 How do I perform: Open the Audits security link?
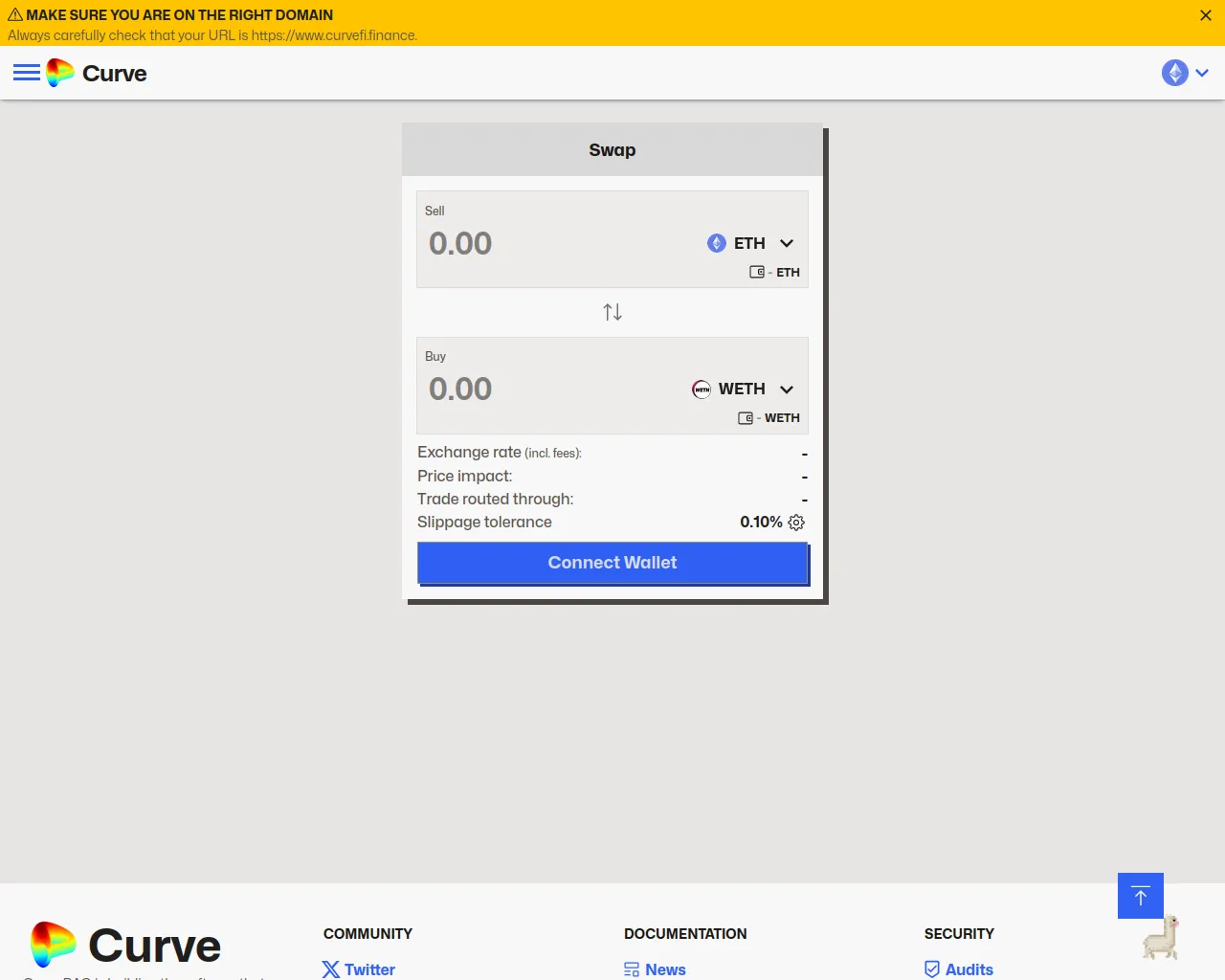pos(959,969)
